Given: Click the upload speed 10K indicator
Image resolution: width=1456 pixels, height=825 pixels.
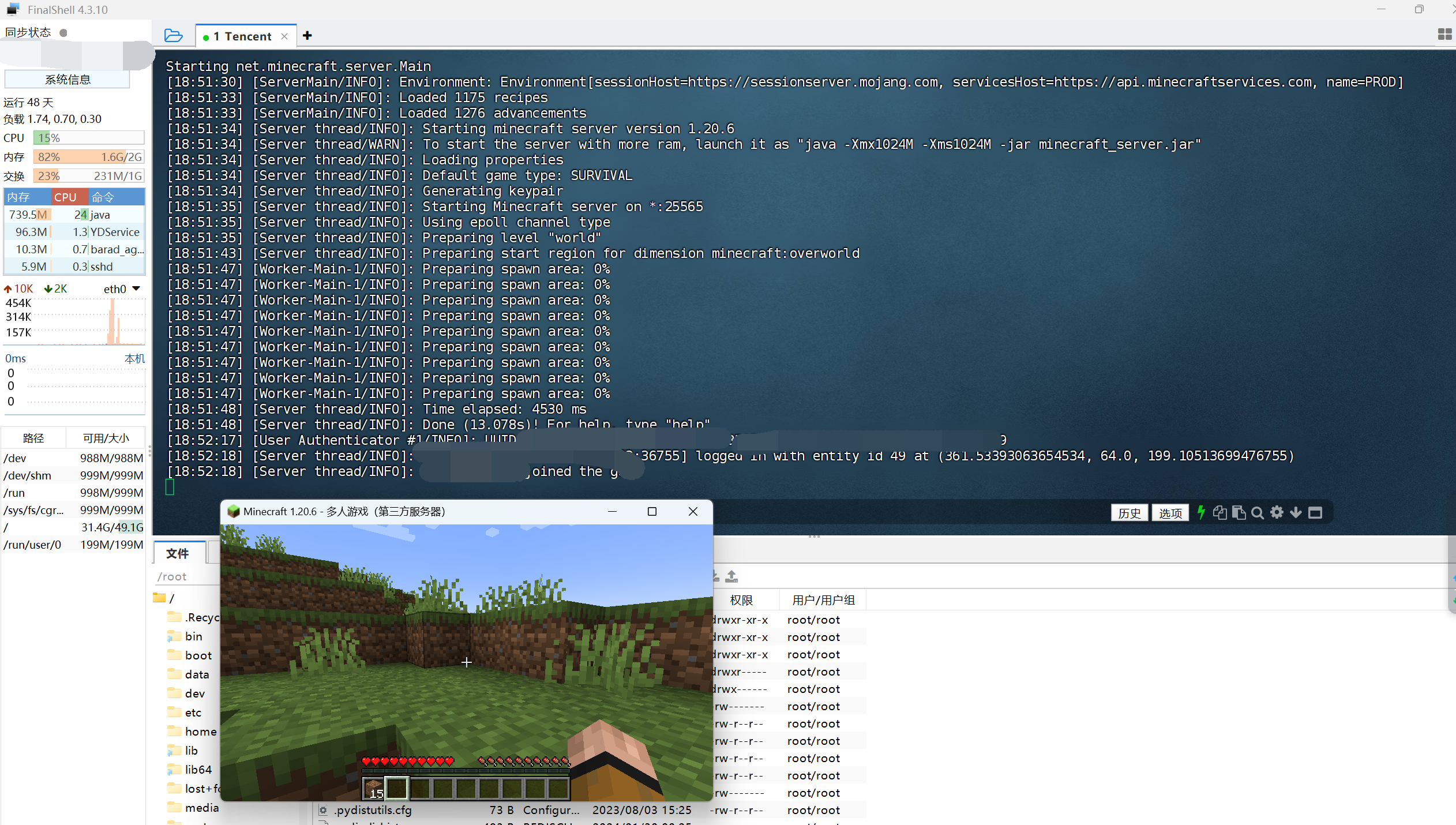Looking at the screenshot, I should coord(18,288).
